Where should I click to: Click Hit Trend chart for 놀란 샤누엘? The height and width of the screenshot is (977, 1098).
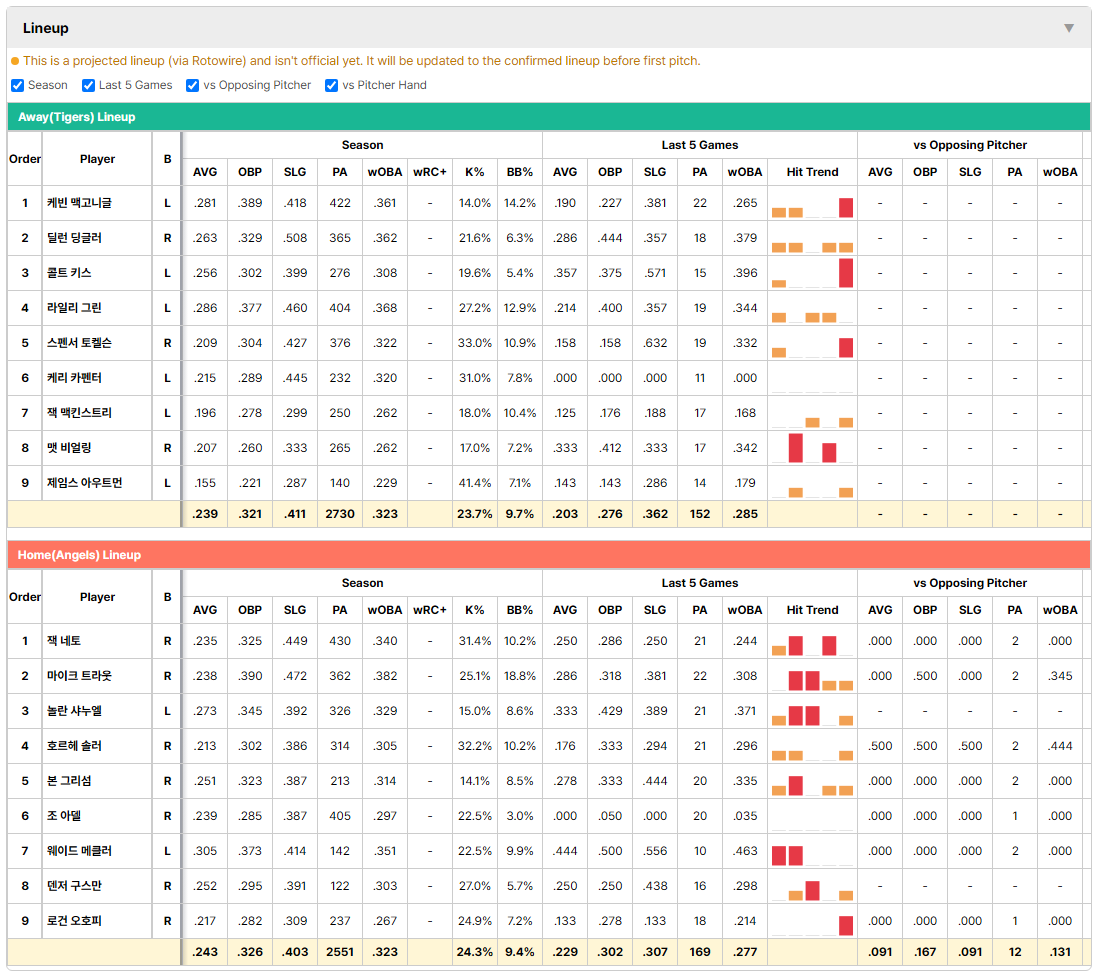click(812, 711)
